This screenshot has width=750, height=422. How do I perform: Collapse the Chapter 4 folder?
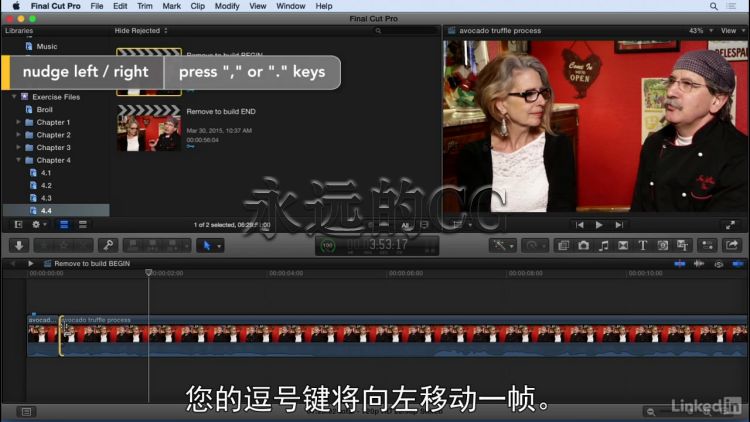pyautogui.click(x=18, y=160)
